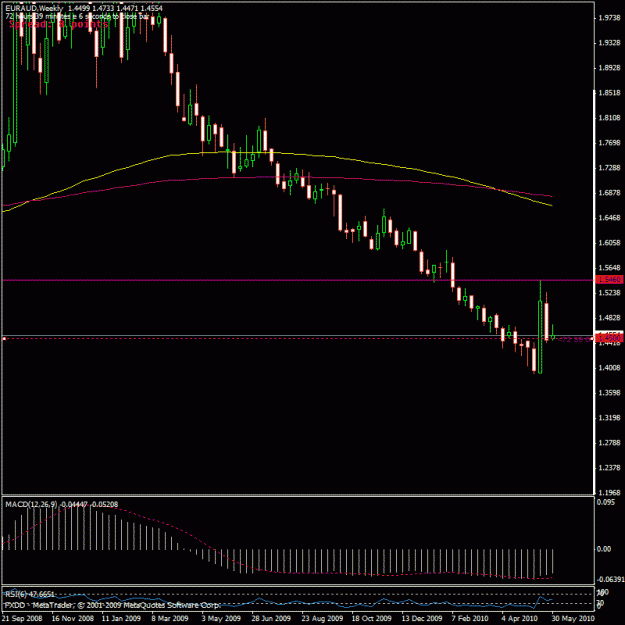Click the 1.4500 red price tag on axis
Screen dimensions: 625x625
tap(609, 338)
